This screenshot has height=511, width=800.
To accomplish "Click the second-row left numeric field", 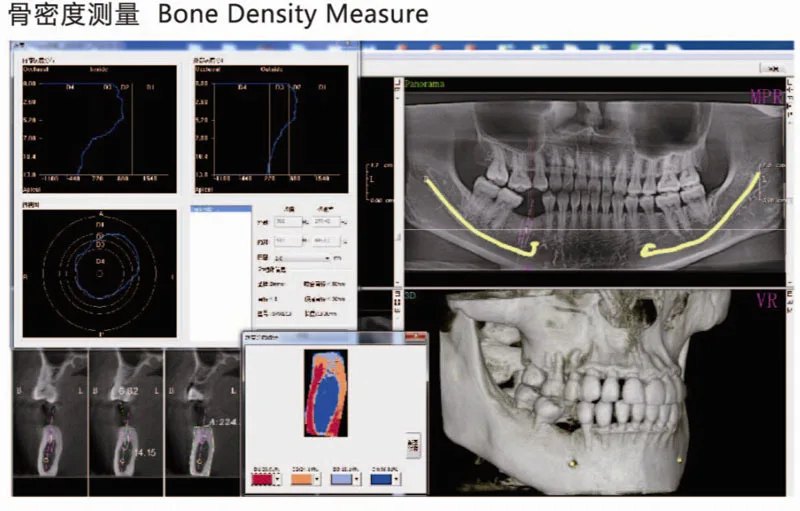I will click(288, 241).
